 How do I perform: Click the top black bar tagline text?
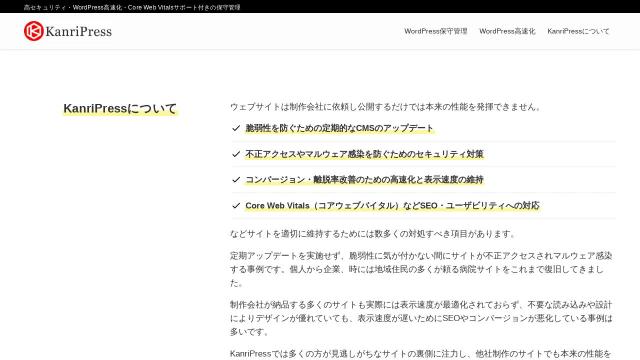[132, 7]
